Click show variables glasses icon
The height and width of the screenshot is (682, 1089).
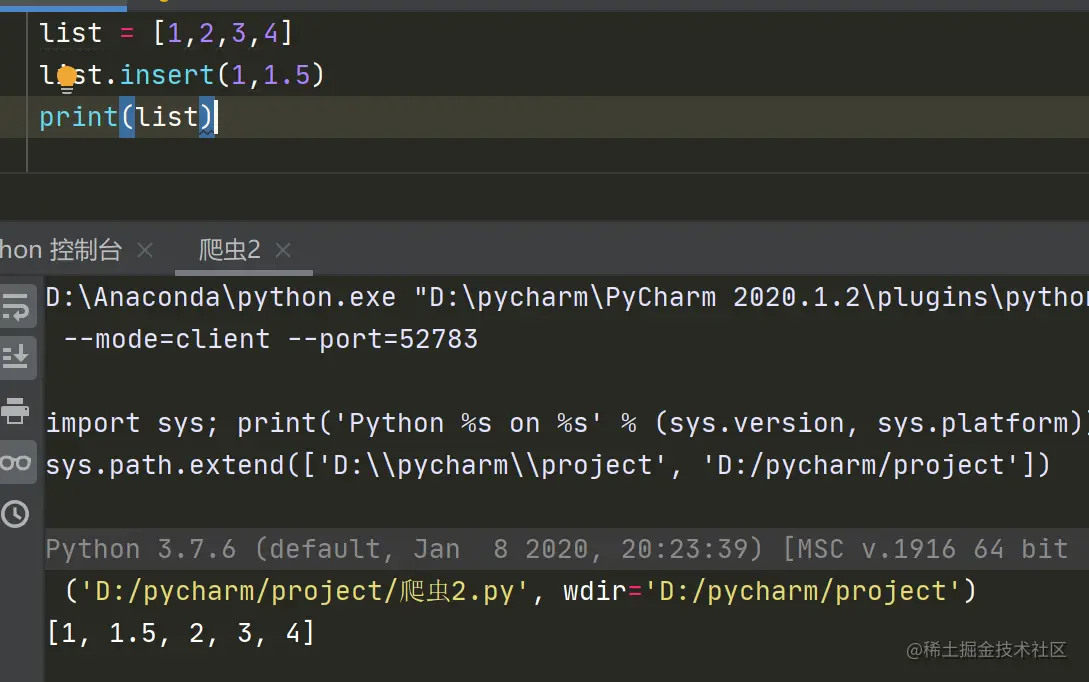click(x=15, y=463)
